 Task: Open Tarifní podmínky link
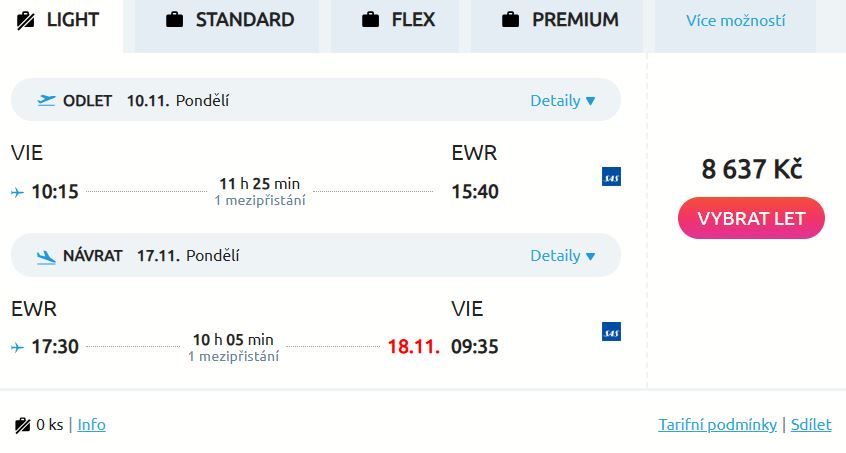717,424
